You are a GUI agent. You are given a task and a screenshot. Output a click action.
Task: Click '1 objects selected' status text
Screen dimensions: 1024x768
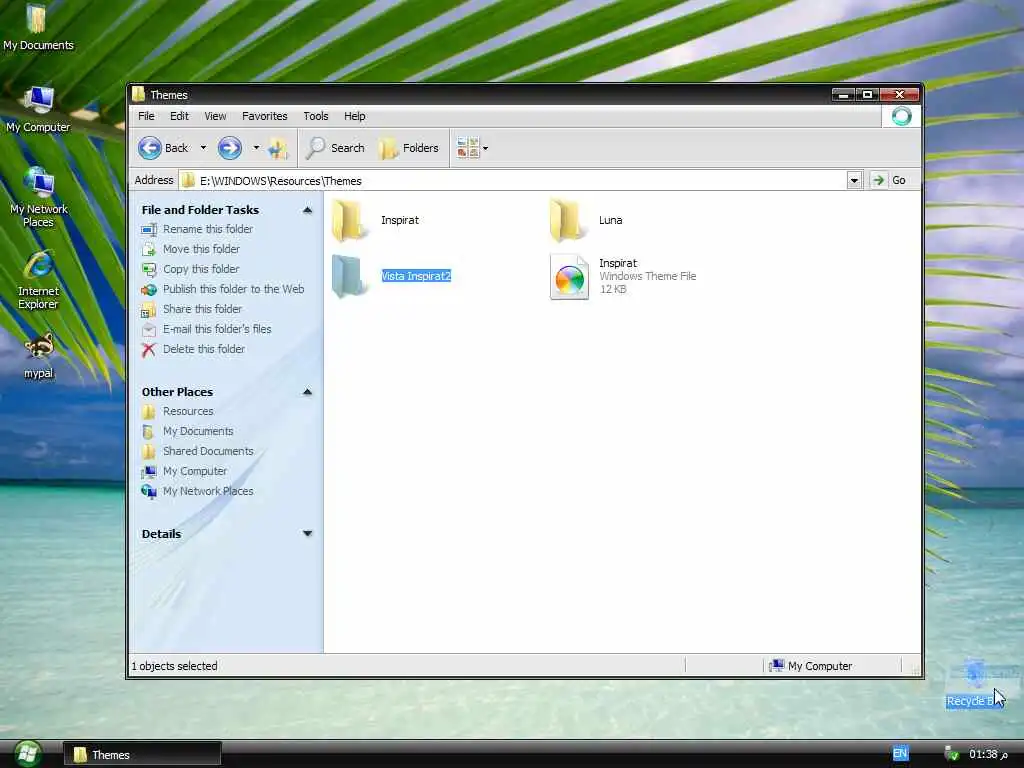point(174,666)
